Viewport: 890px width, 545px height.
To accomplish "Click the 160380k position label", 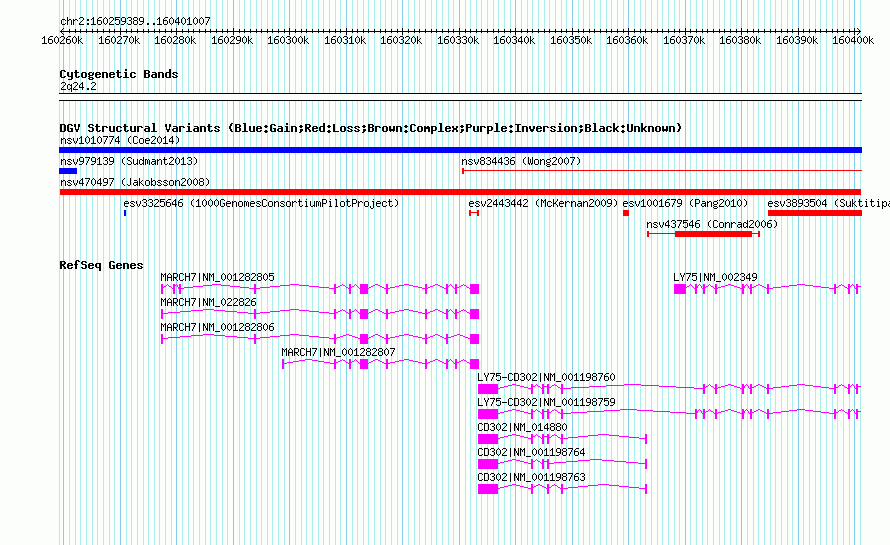I will (x=740, y=40).
